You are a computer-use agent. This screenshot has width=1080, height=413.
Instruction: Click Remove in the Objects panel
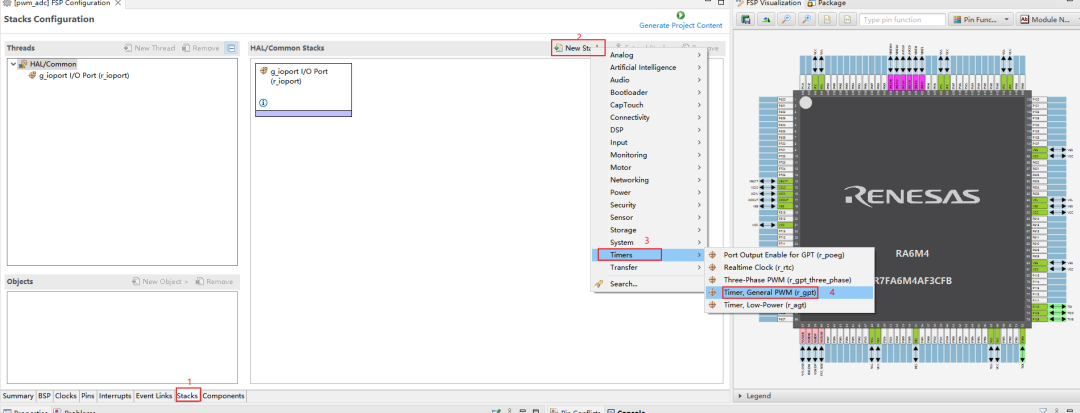(x=214, y=282)
